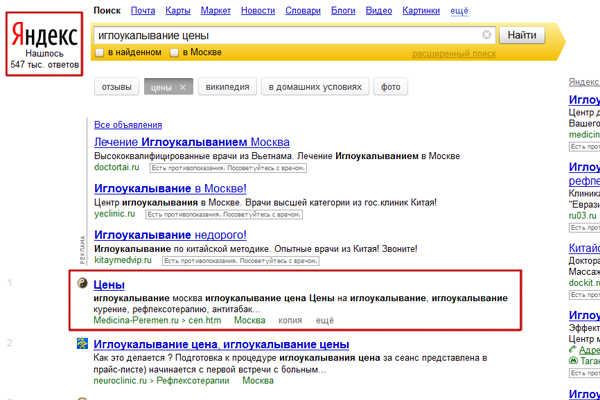Click 'Москва' under the neuroclinic.ru result
This screenshot has width=600, height=400.
(x=258, y=380)
